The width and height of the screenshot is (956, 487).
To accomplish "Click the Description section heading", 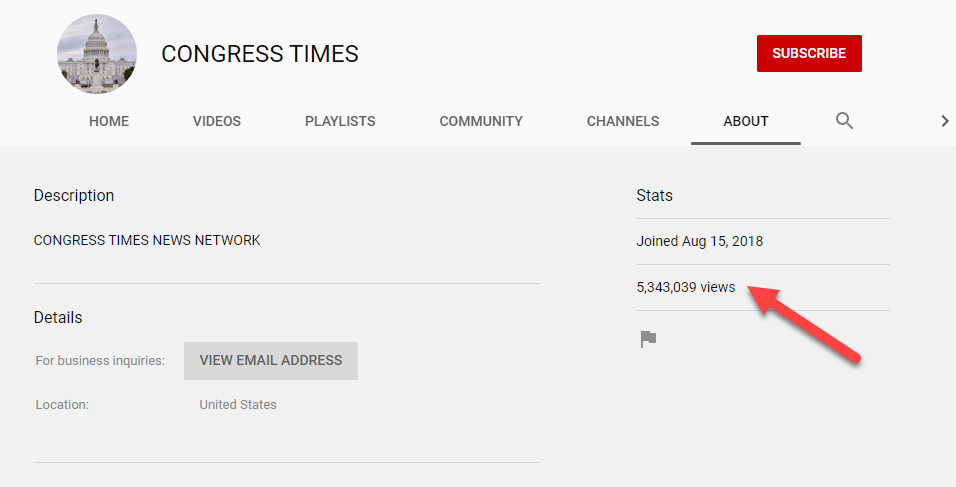I will click(x=74, y=195).
